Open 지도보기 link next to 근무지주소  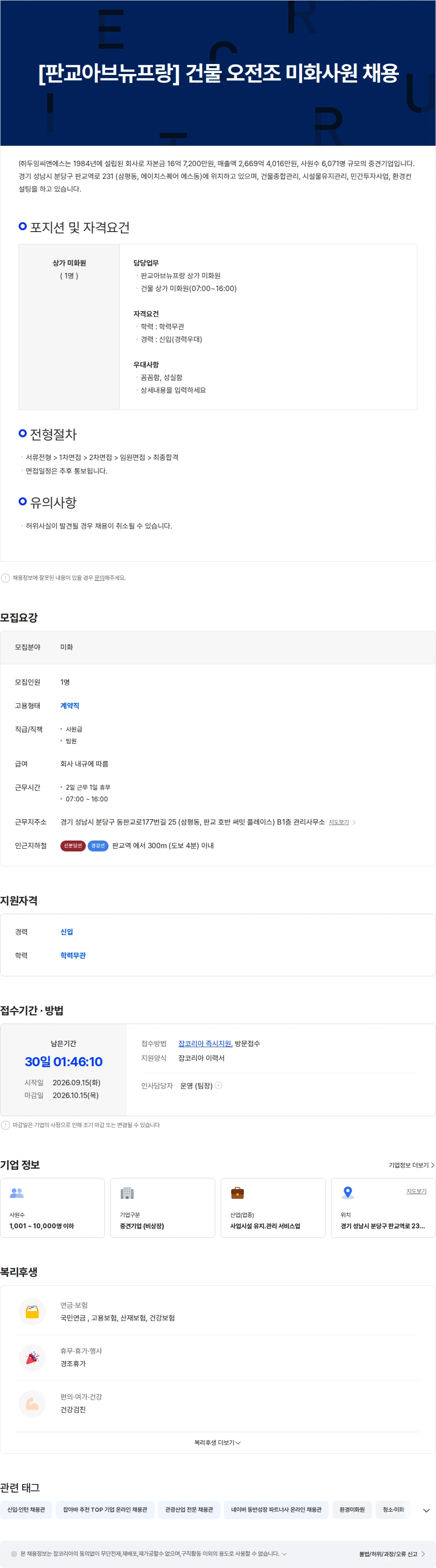pos(338,822)
